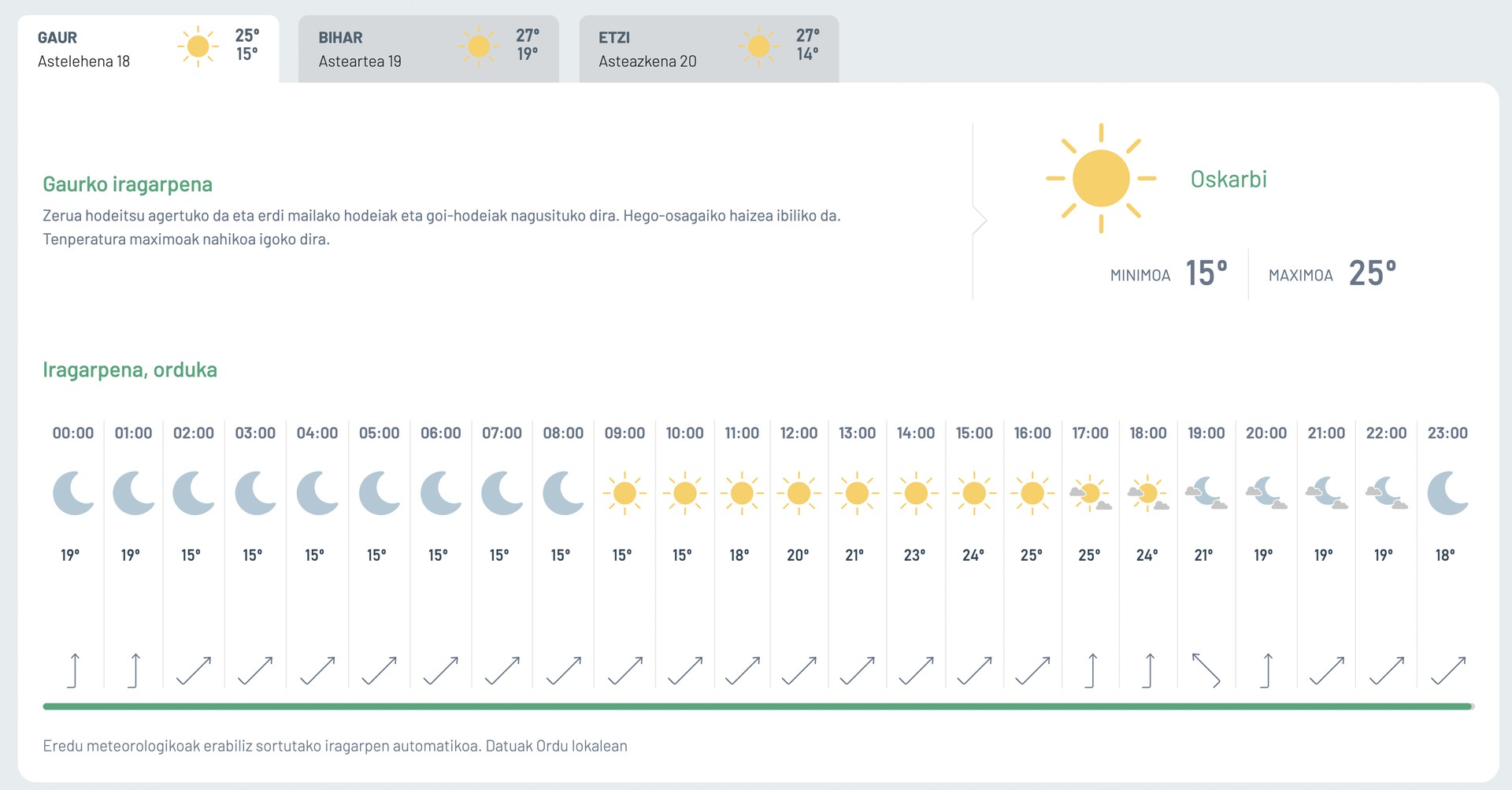The height and width of the screenshot is (790, 1512).
Task: Click the 22:00 hour label
Action: (1387, 433)
